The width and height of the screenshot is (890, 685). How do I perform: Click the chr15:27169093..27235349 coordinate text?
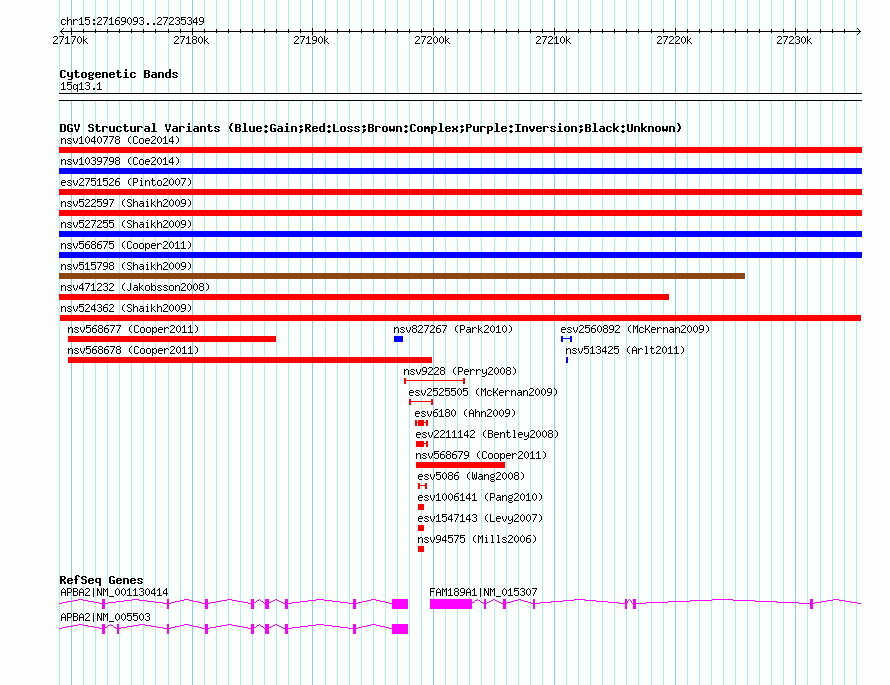click(132, 21)
